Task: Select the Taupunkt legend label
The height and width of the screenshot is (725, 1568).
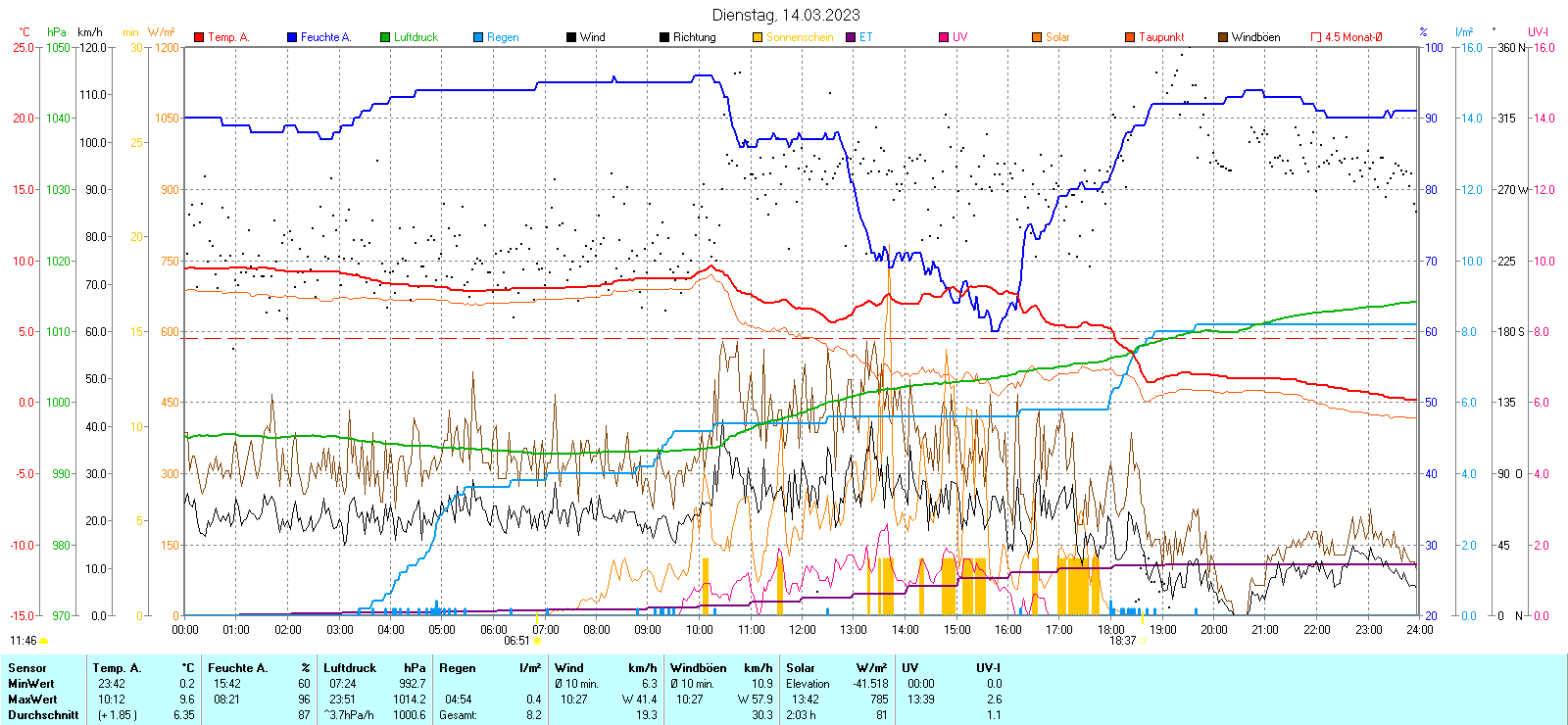Action: point(1161,37)
